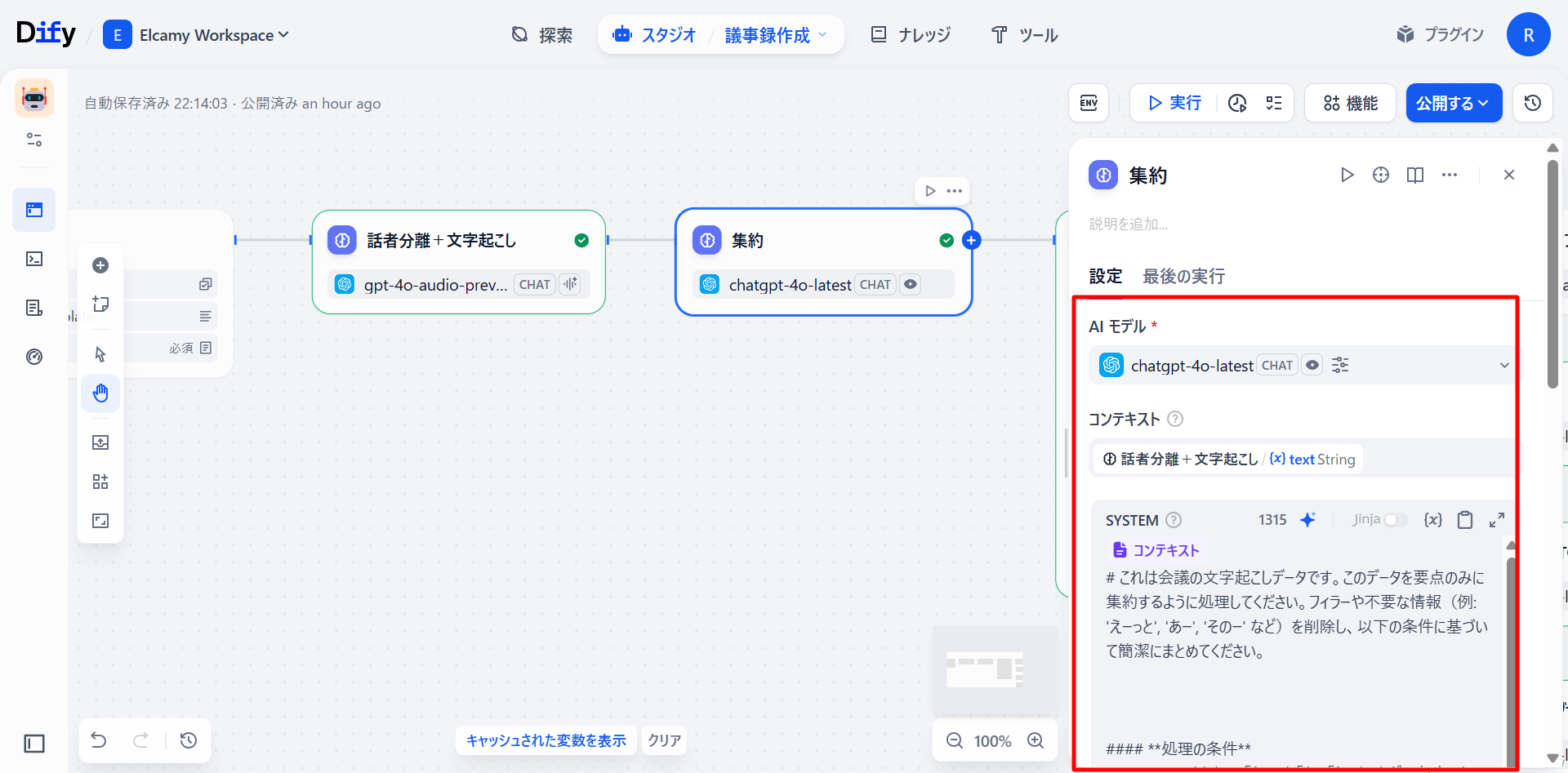Image resolution: width=1568 pixels, height=773 pixels.
Task: Toggle the Jinja switch
Action: coord(1395,520)
